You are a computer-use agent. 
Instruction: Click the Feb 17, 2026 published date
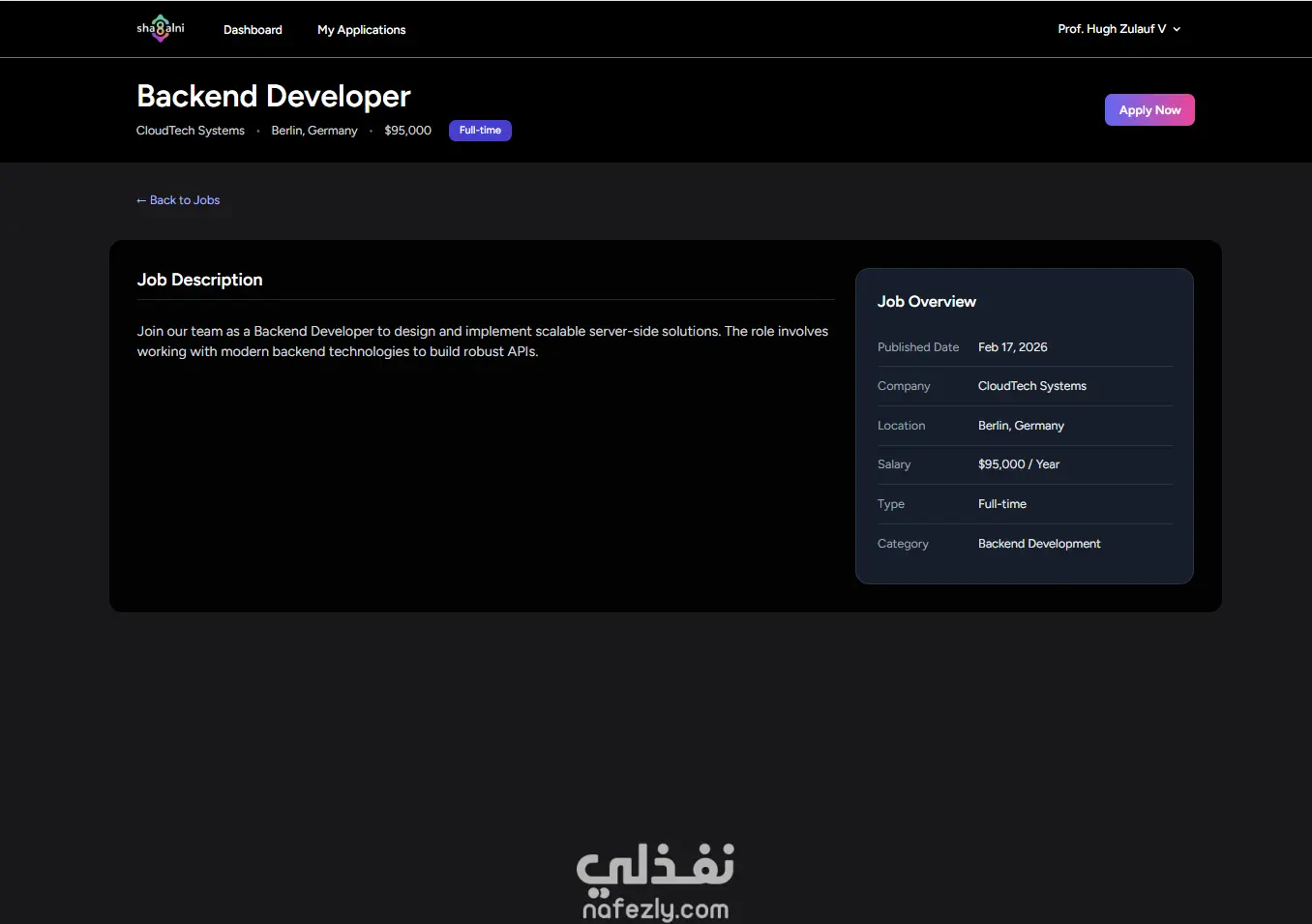point(1013,347)
